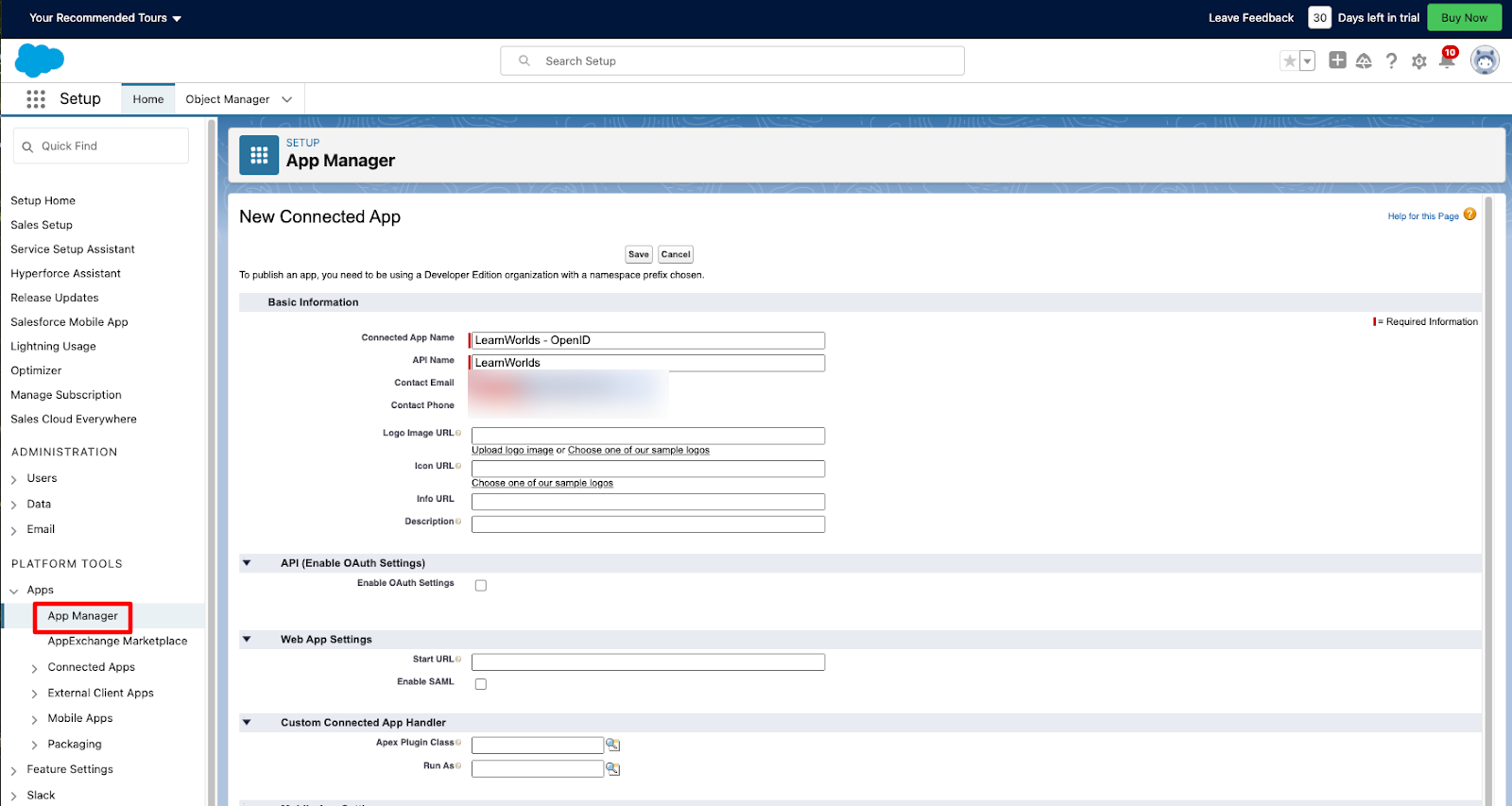Click the Logo Image URL field
The width and height of the screenshot is (1512, 806).
click(x=648, y=436)
